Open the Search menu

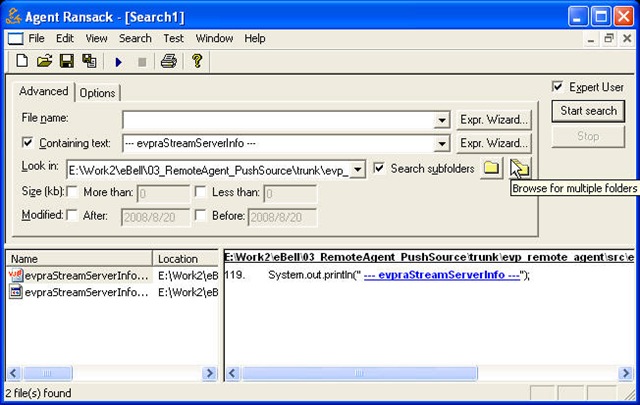coord(135,38)
